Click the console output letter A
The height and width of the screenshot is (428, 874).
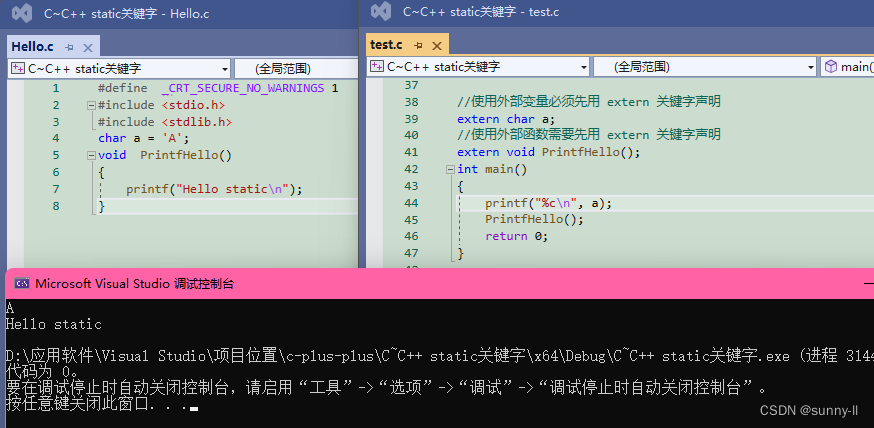(9, 308)
